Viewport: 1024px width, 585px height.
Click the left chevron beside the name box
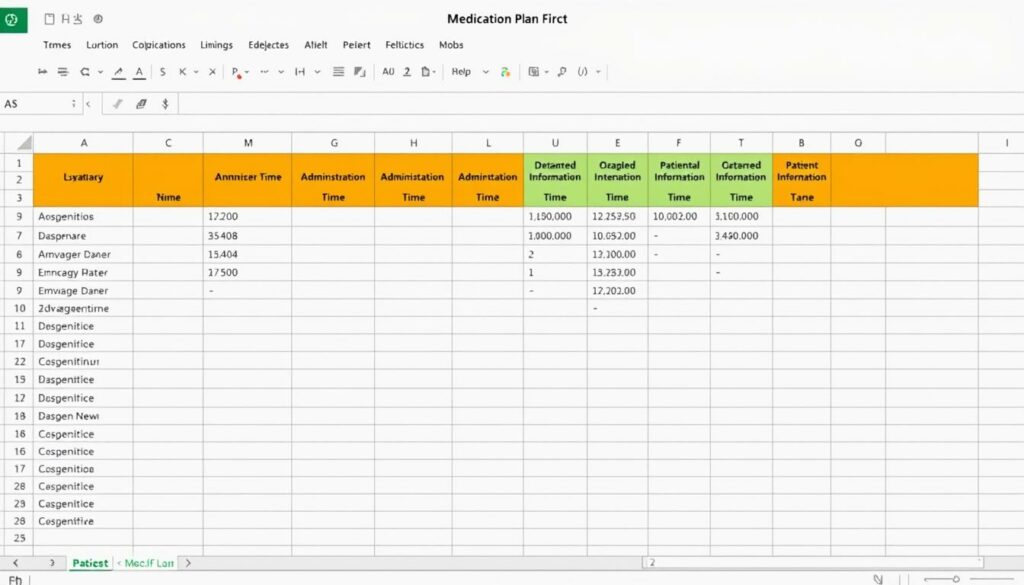click(88, 104)
